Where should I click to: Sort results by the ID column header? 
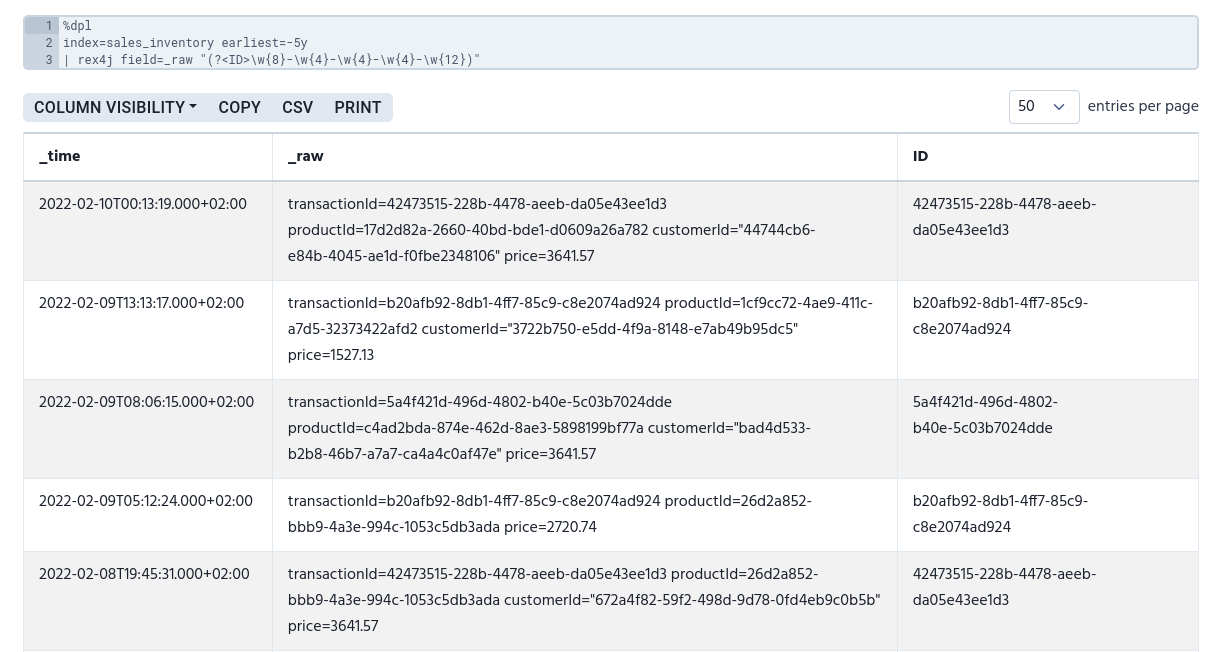click(x=920, y=157)
